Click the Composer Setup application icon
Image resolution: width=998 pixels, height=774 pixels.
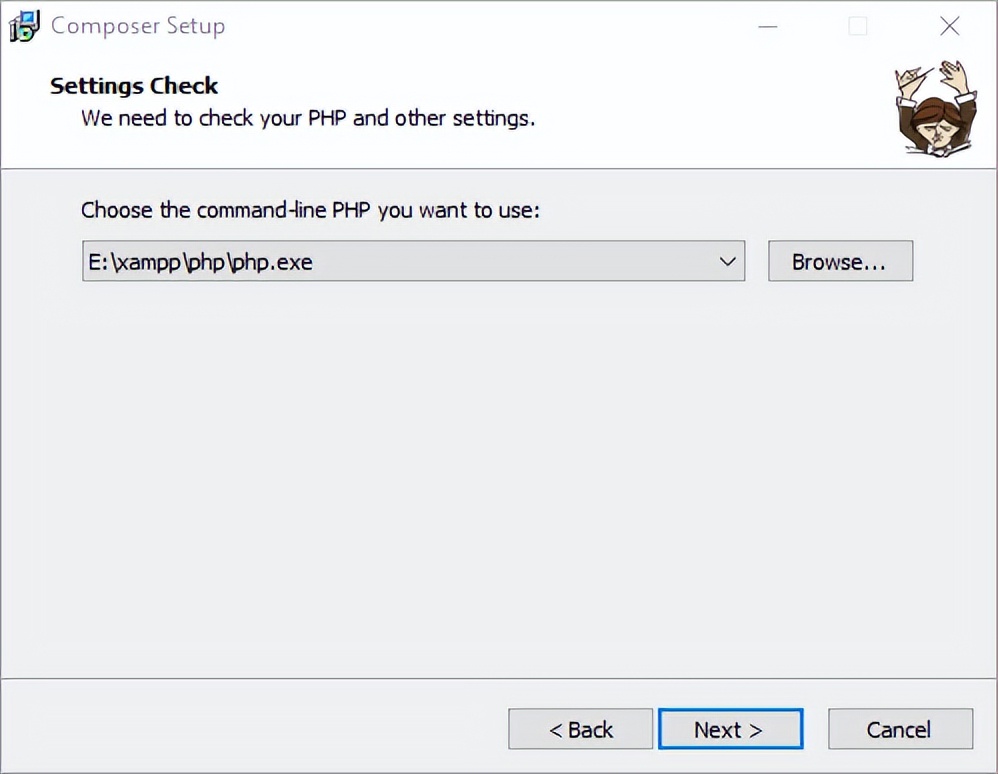pyautogui.click(x=24, y=25)
